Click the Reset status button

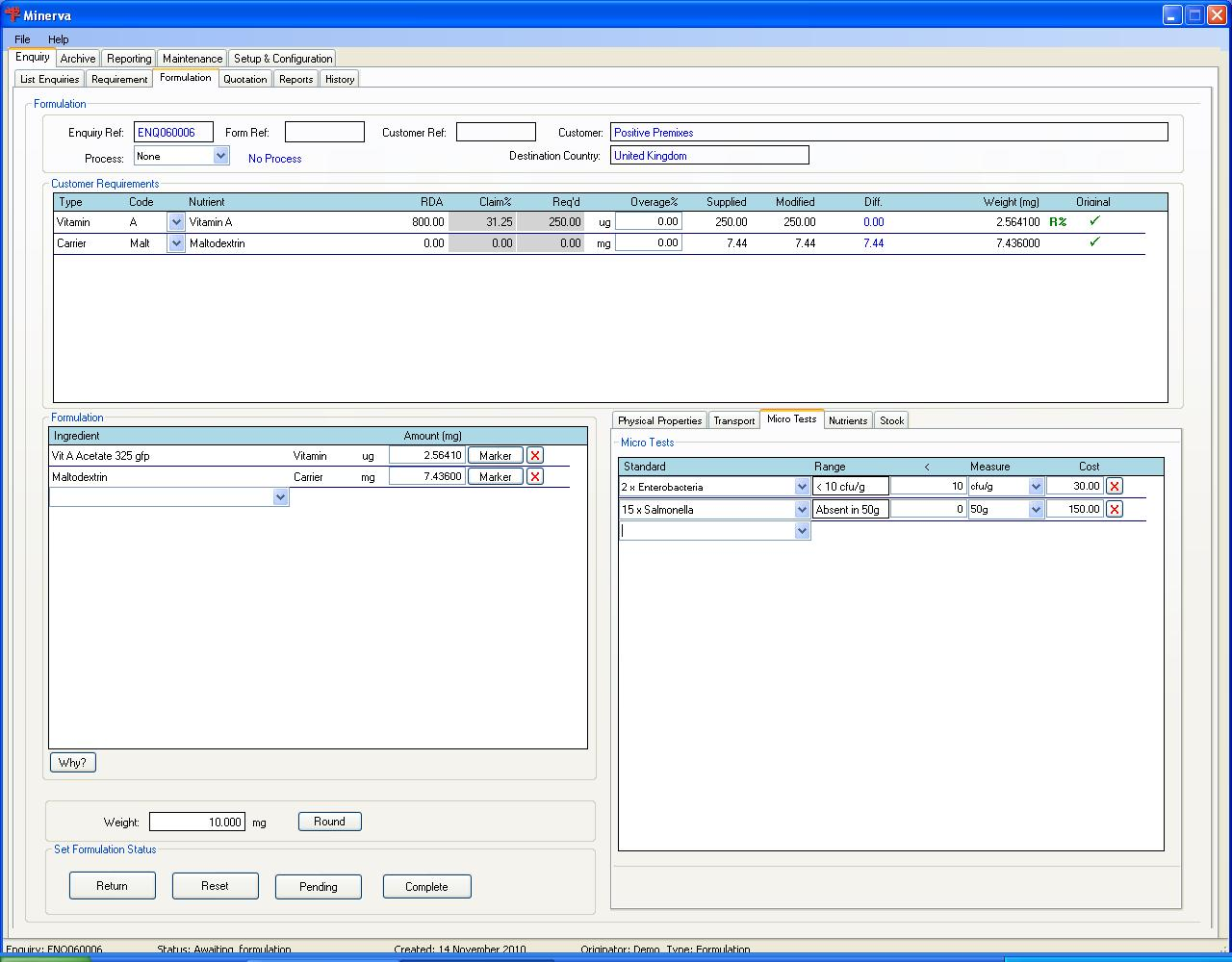pyautogui.click(x=215, y=886)
